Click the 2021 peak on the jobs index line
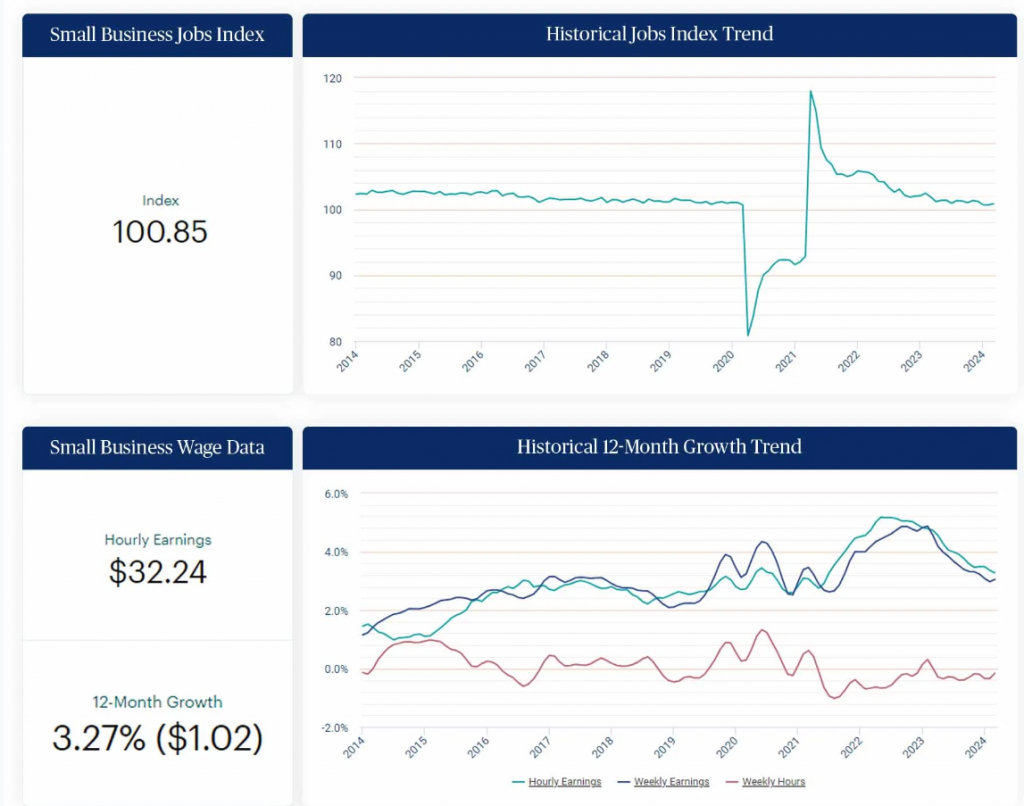 [x=810, y=91]
